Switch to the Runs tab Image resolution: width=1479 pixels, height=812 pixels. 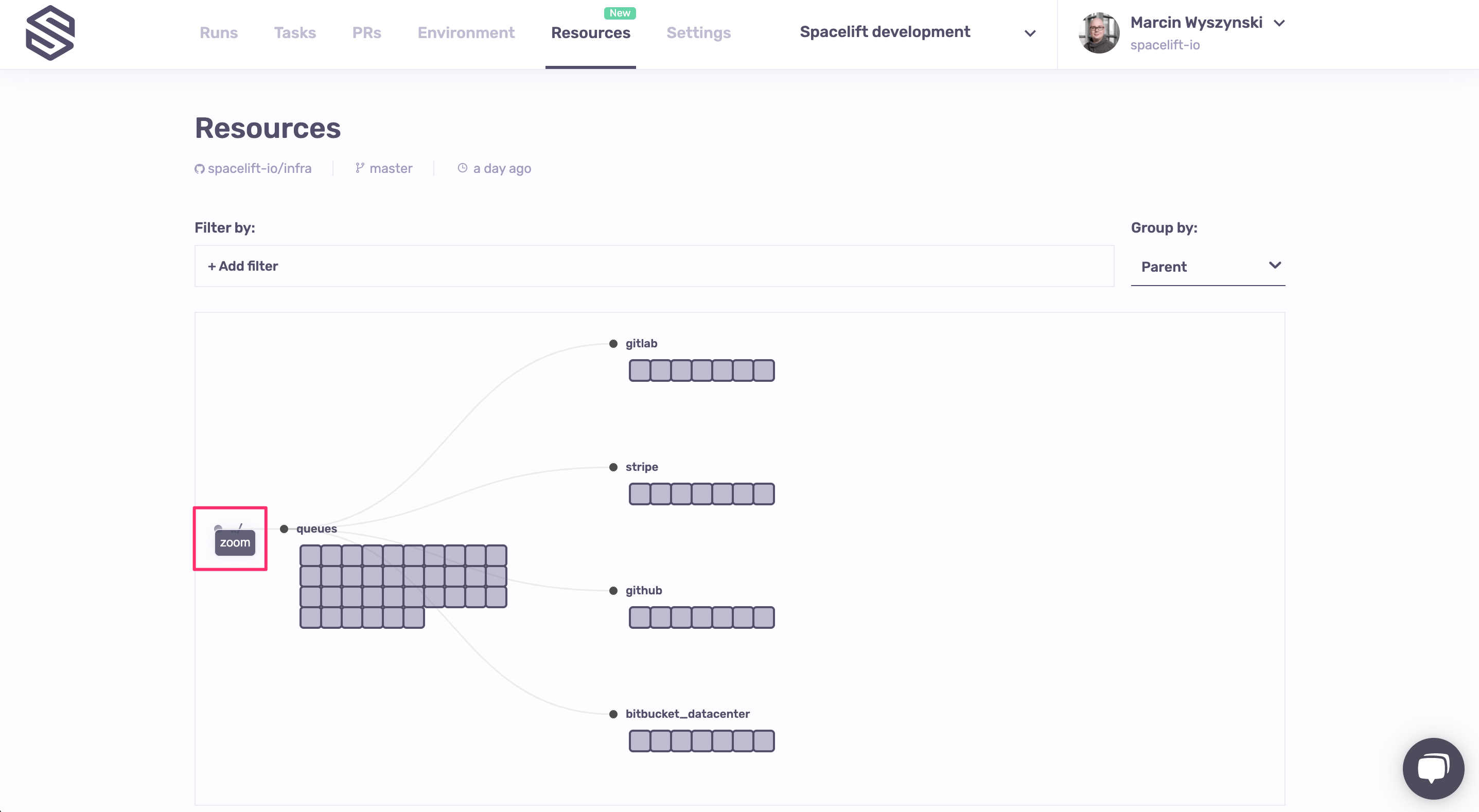(218, 33)
